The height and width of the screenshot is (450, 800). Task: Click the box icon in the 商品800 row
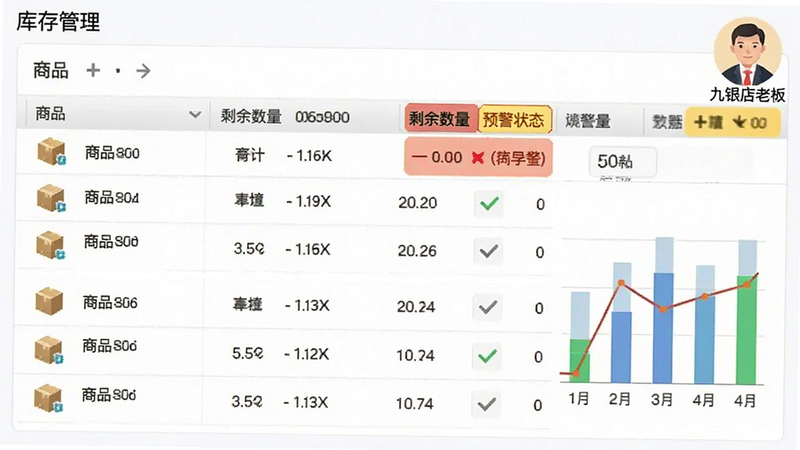[x=51, y=152]
